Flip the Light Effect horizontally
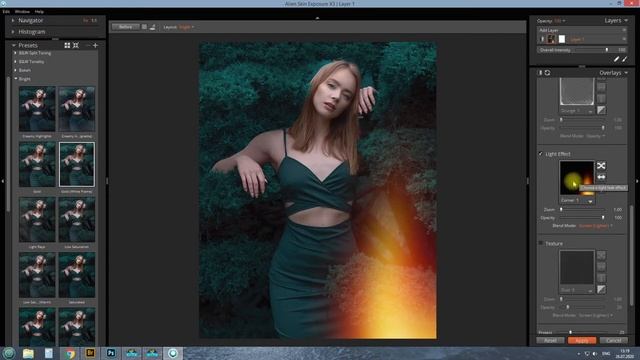The image size is (640, 360). tap(601, 177)
